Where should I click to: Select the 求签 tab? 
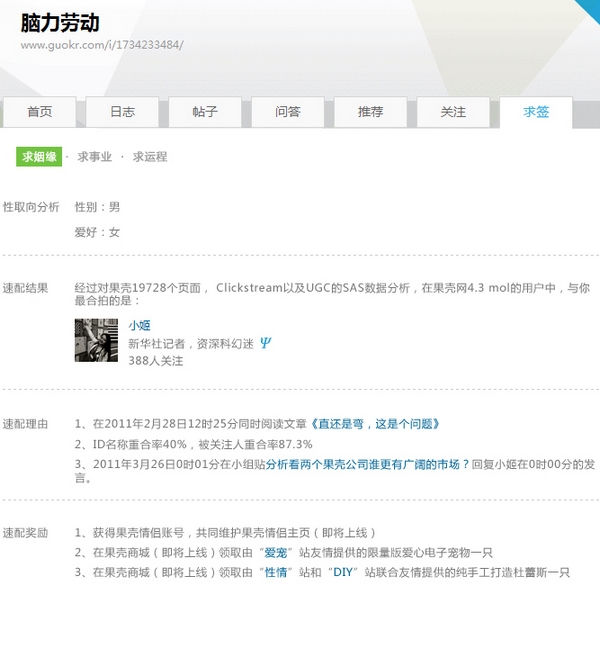pyautogui.click(x=536, y=112)
